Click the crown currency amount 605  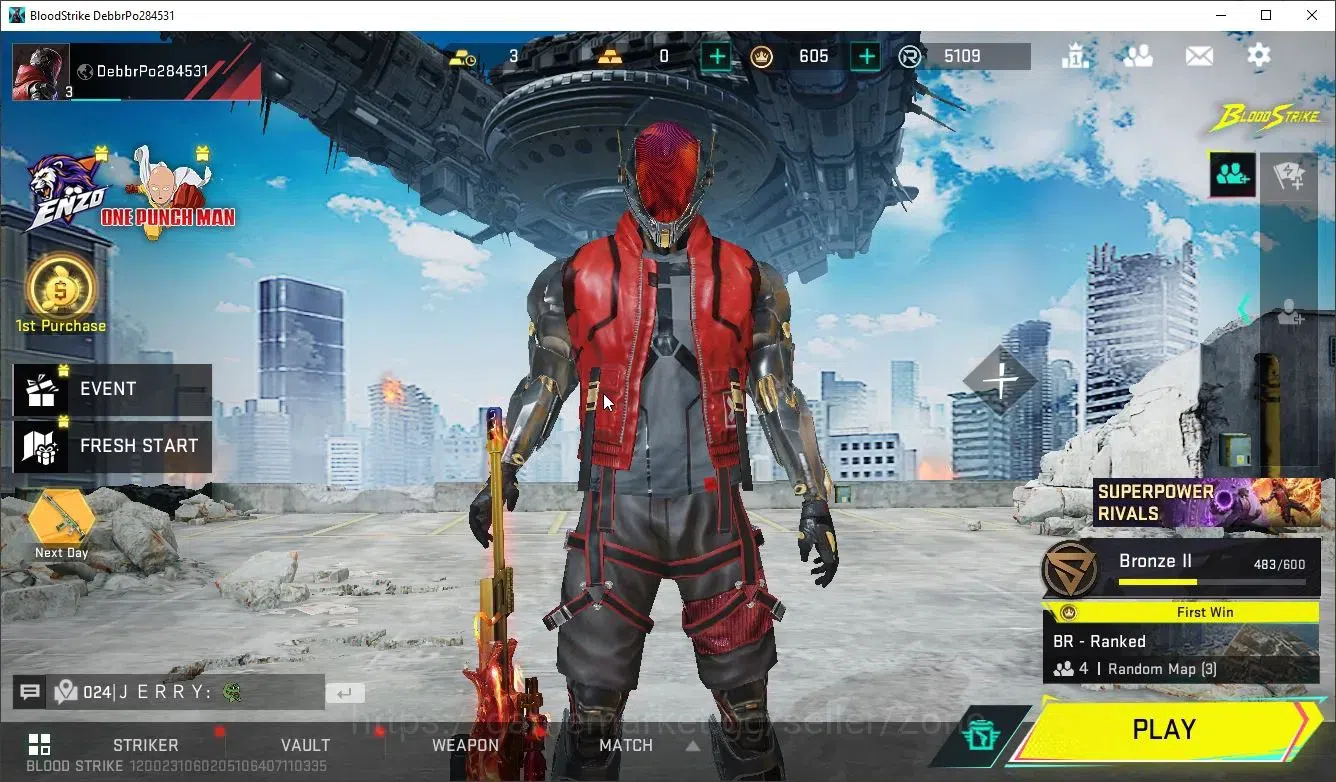[814, 56]
